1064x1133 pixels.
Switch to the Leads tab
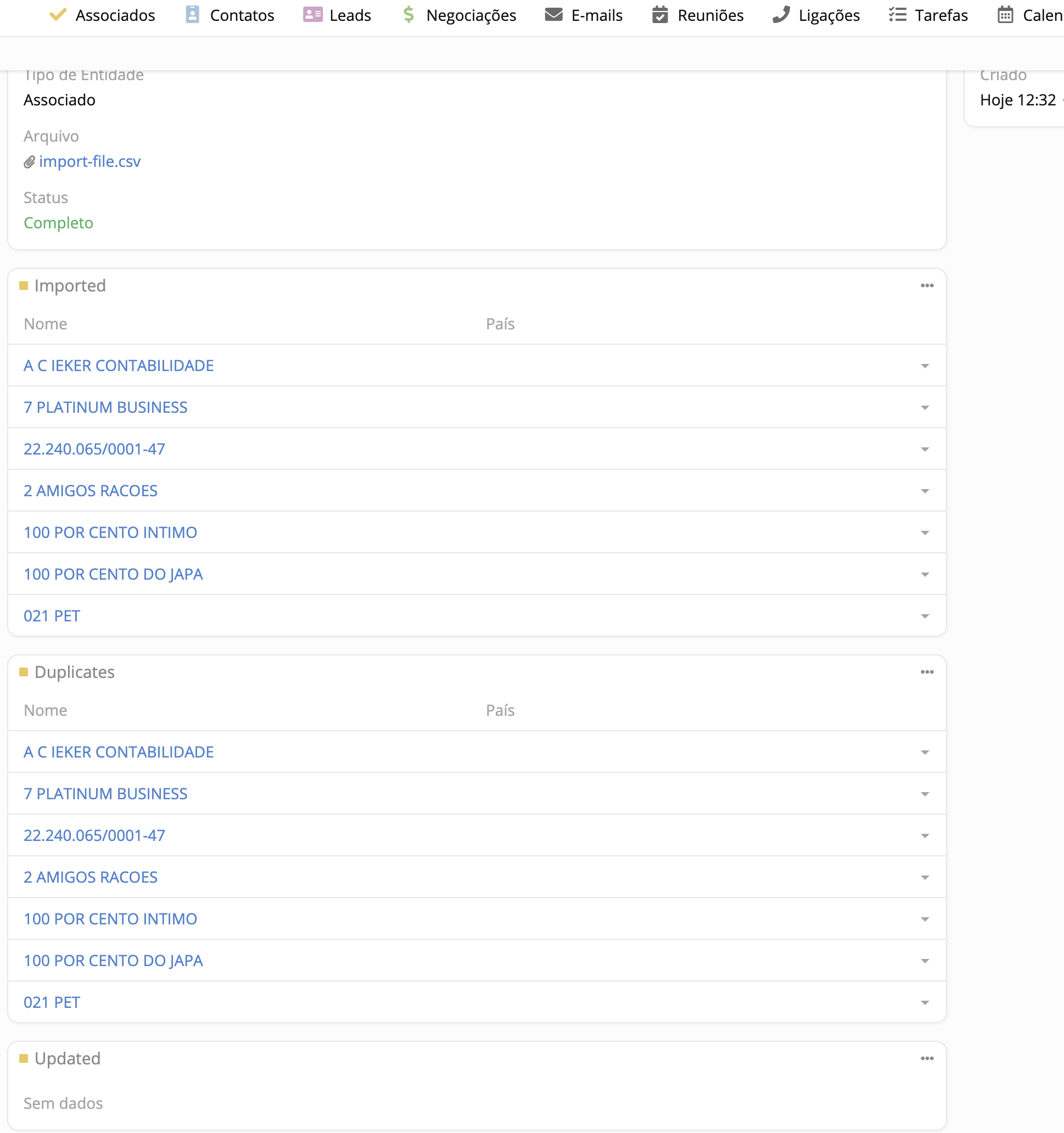click(x=350, y=15)
